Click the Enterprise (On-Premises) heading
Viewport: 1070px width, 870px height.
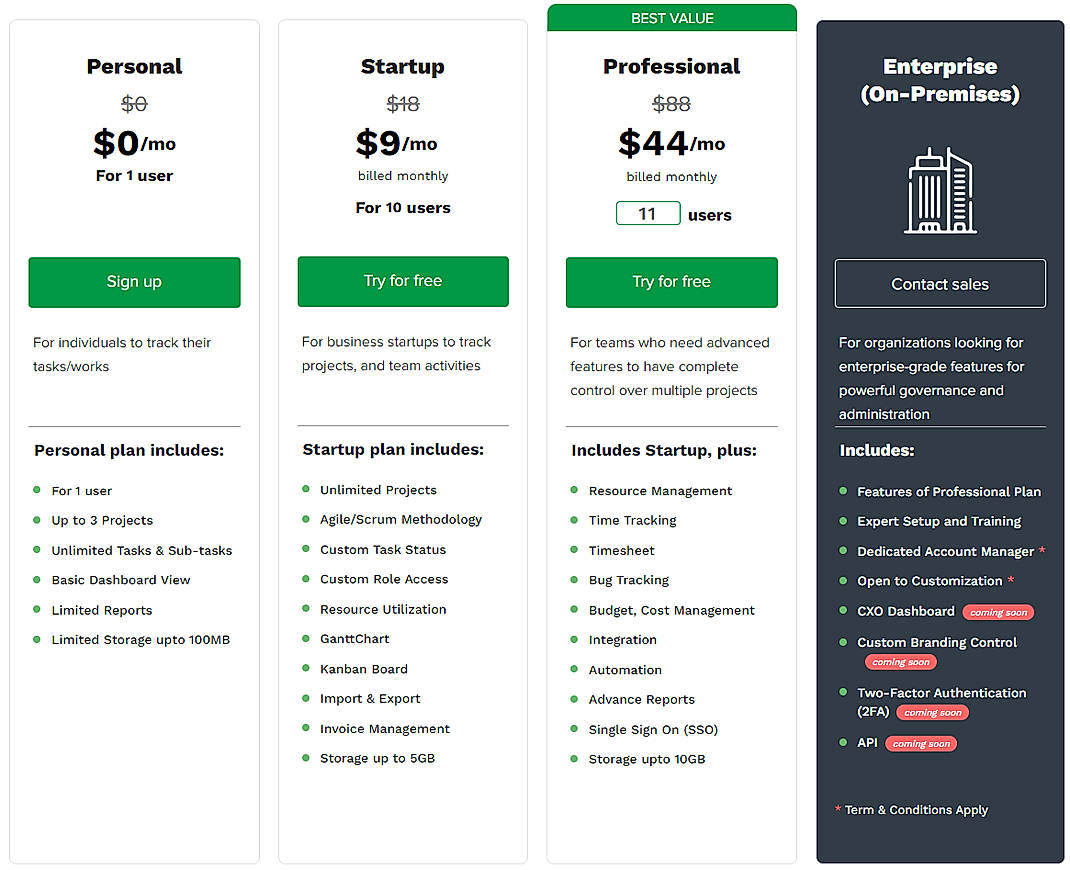[939, 80]
